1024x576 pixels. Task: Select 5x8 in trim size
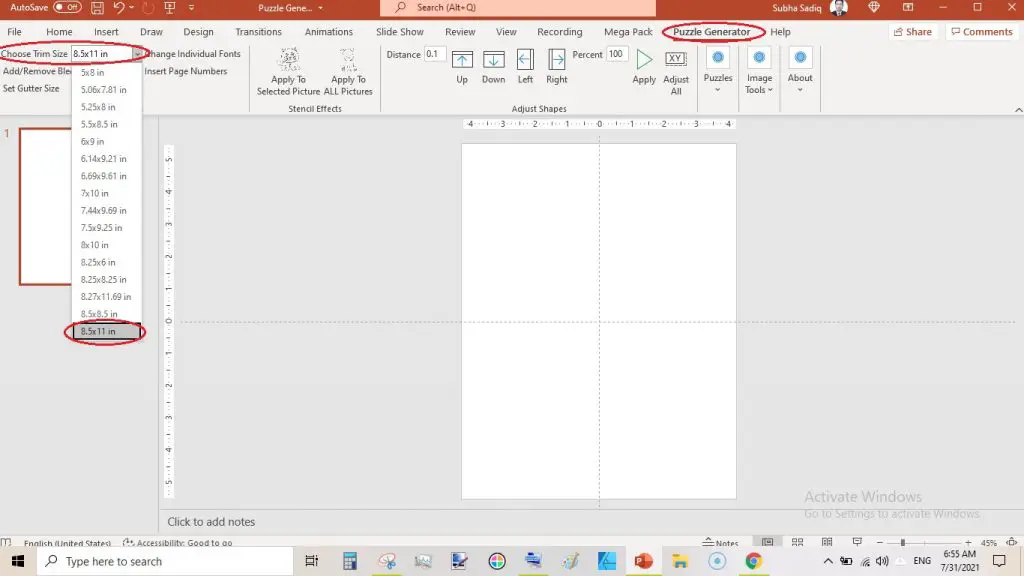[x=92, y=72]
